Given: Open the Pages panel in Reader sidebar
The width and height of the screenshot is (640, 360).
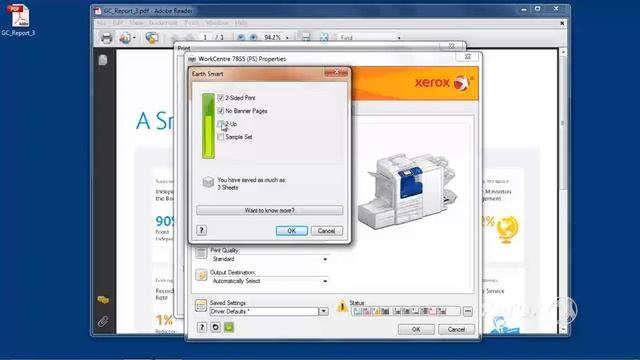Looking at the screenshot, I should 103,60.
